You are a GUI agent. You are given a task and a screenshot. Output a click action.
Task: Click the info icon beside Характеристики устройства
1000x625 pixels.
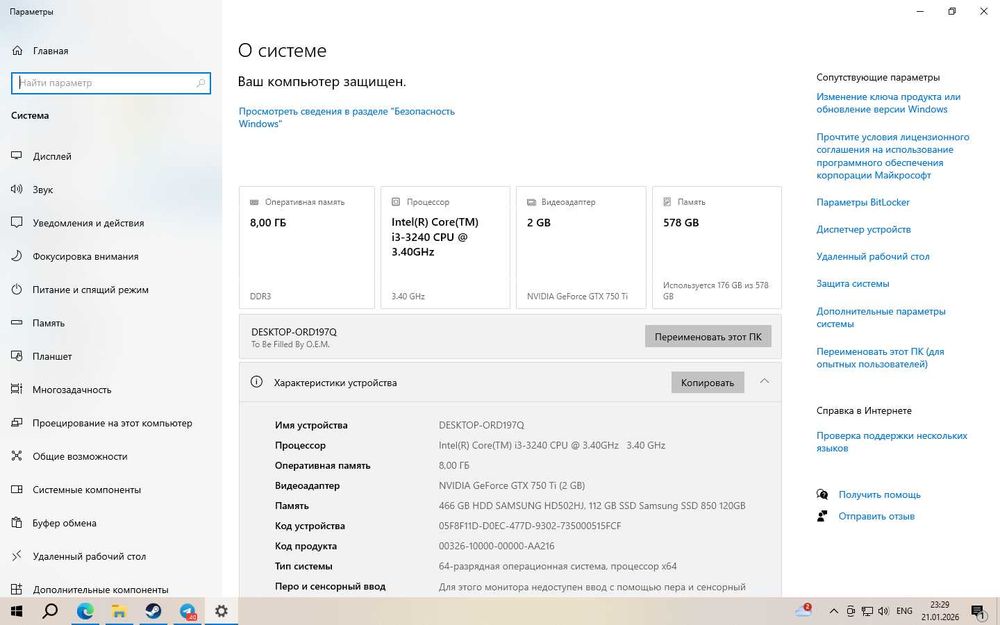pyautogui.click(x=256, y=382)
